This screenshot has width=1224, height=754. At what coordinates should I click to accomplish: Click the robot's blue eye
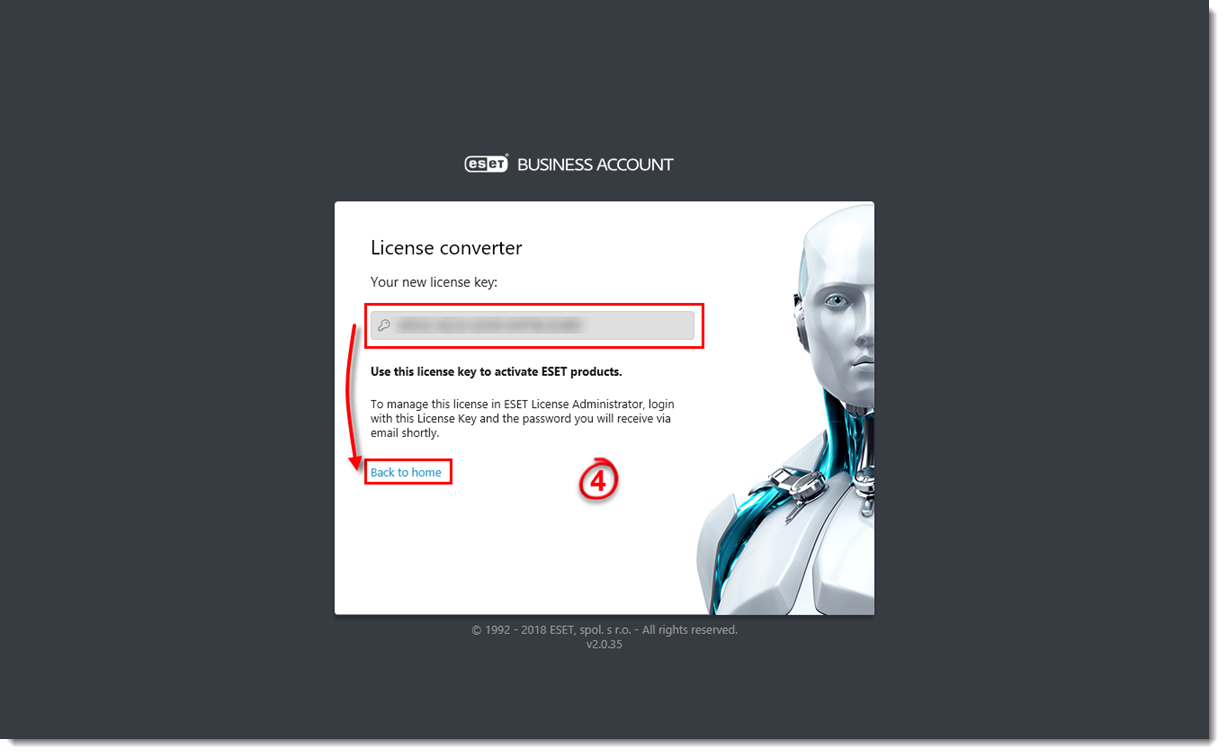tap(836, 300)
